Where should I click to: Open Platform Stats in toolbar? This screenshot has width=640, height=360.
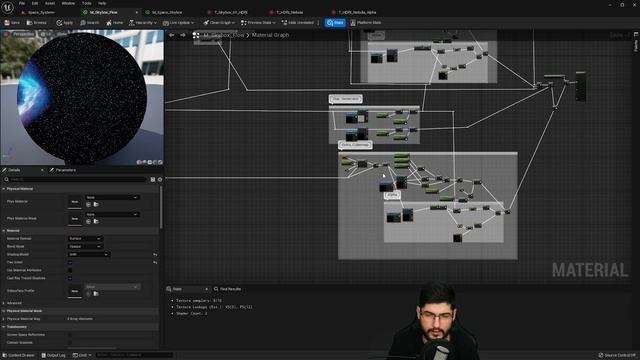tap(366, 23)
